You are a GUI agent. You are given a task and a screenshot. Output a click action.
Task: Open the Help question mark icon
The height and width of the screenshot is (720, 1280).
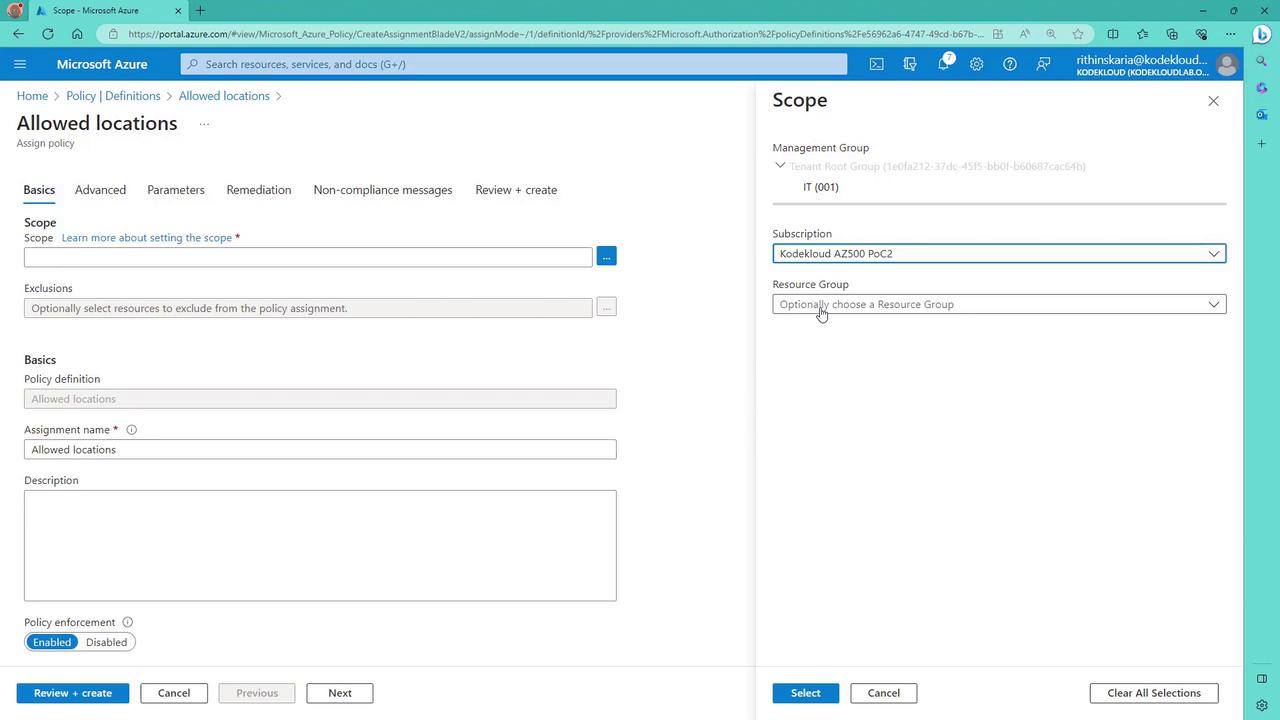point(1010,64)
